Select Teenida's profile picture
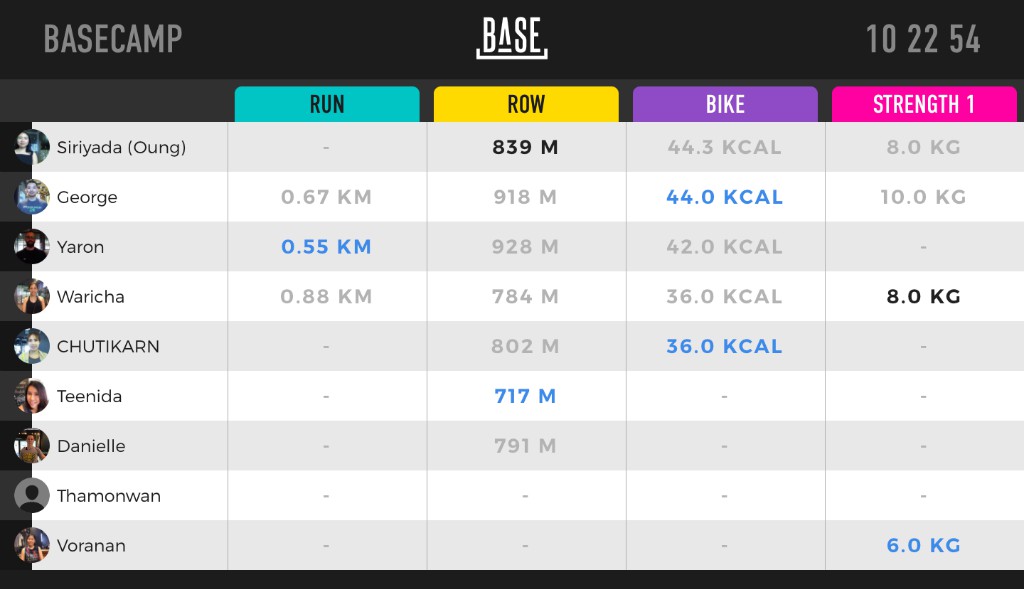 (30, 396)
